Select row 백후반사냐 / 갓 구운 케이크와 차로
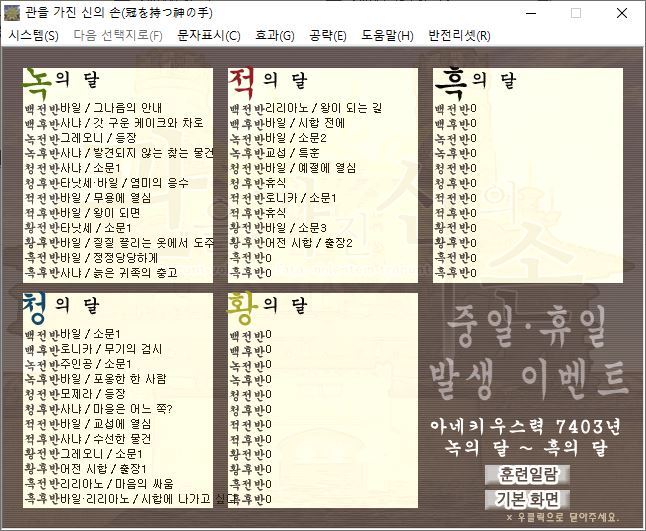Viewport: 646px width, 531px height. point(114,123)
